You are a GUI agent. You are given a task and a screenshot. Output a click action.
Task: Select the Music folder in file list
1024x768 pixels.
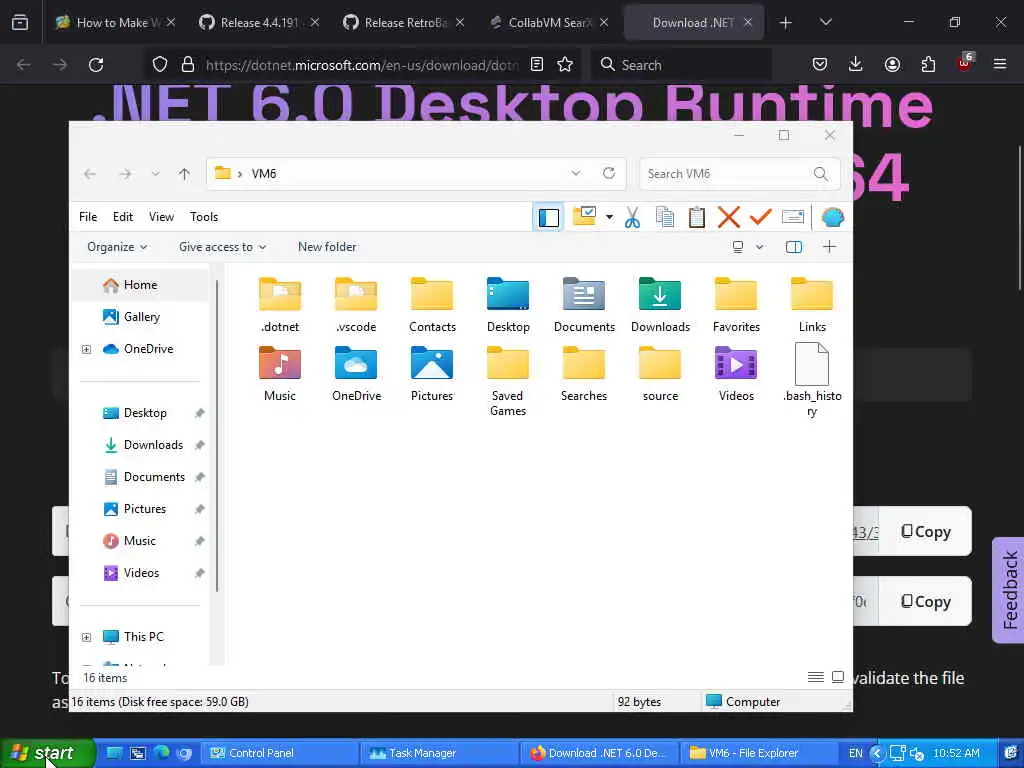pyautogui.click(x=280, y=374)
